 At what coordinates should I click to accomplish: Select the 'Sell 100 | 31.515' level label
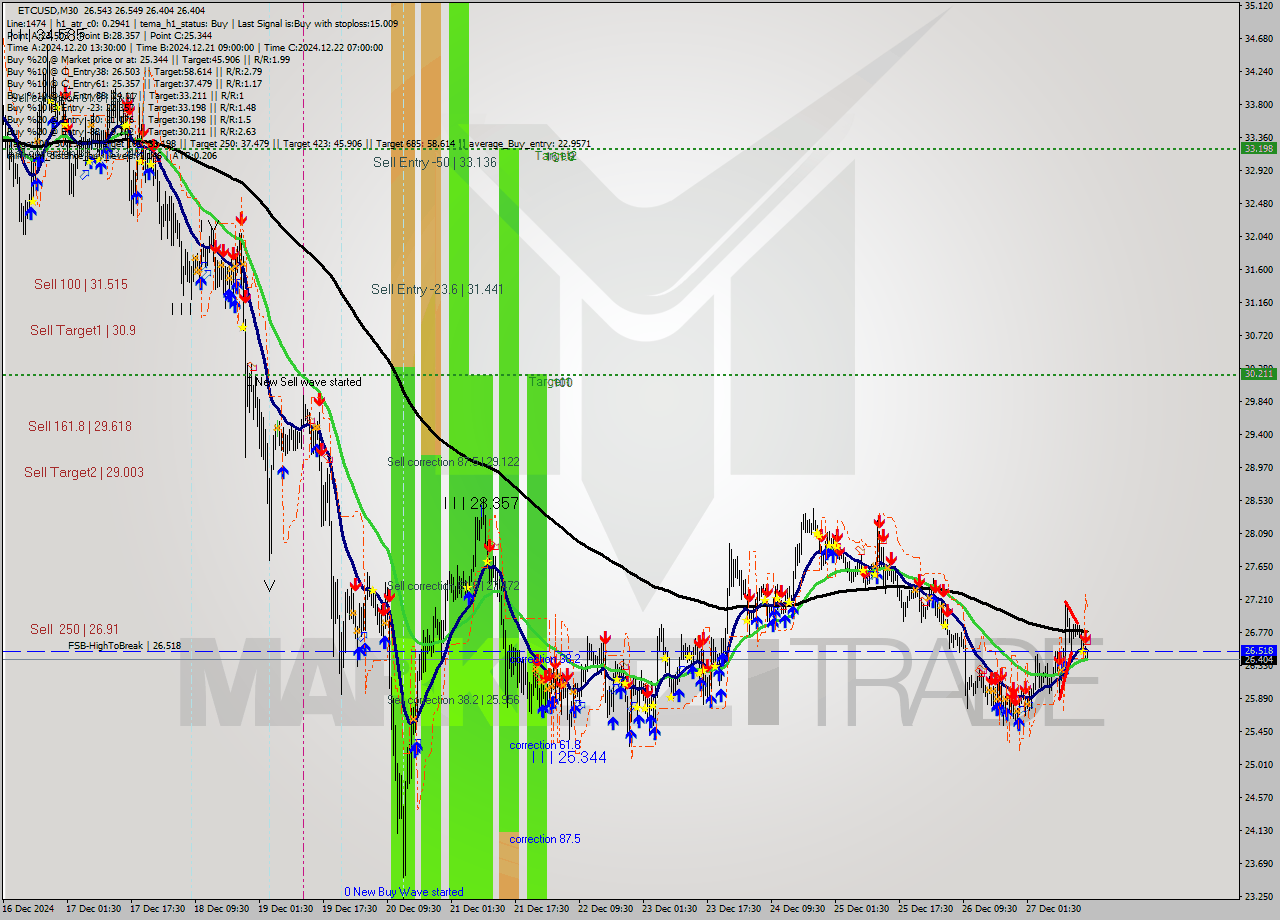pyautogui.click(x=81, y=285)
